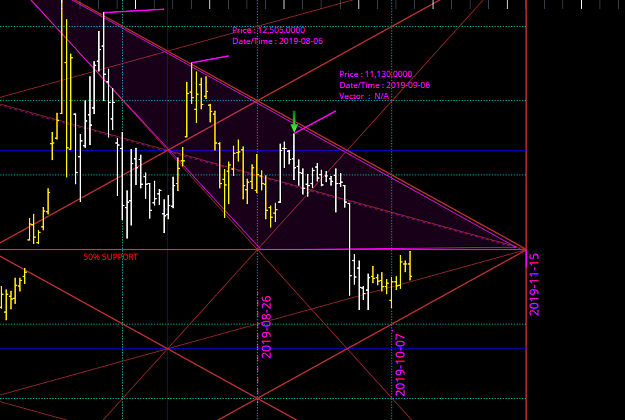625x420 pixels.
Task: Click the 'Date/Time : 2019-09-06' annotation
Action: click(x=385, y=85)
